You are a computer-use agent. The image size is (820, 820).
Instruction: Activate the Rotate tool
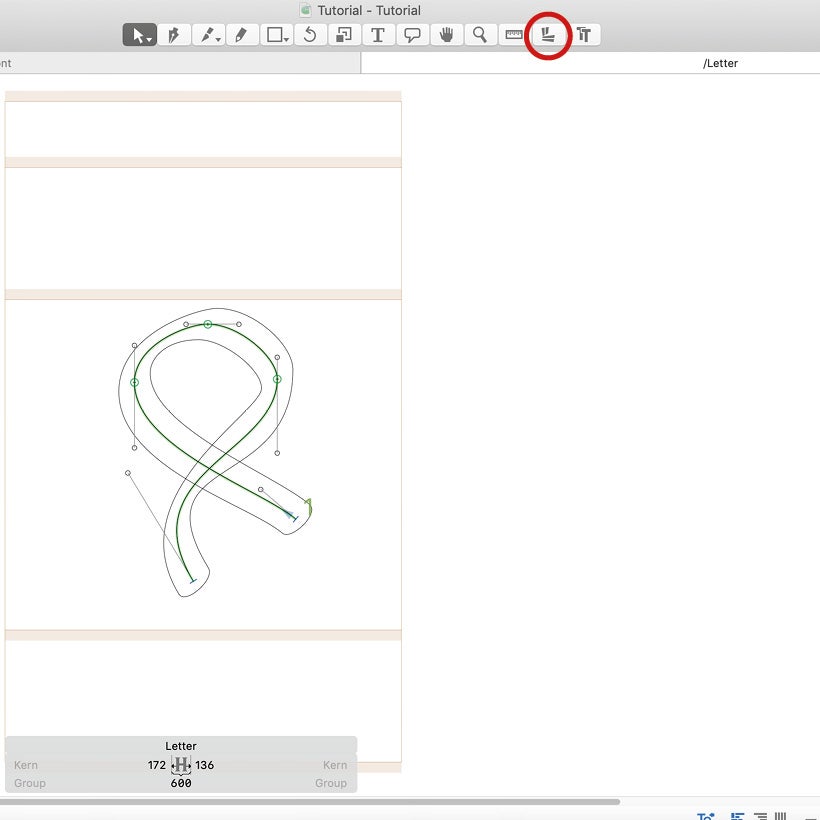click(310, 35)
